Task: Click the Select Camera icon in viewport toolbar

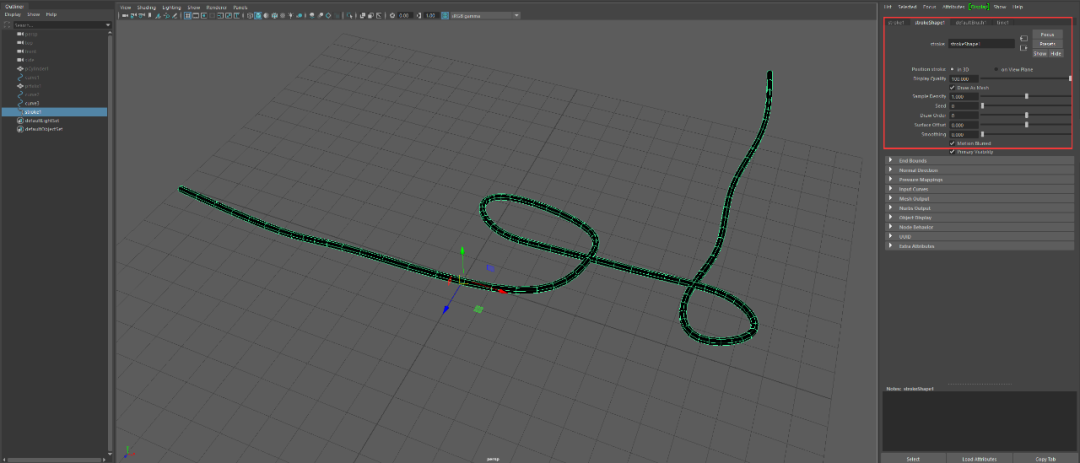Action: click(125, 15)
